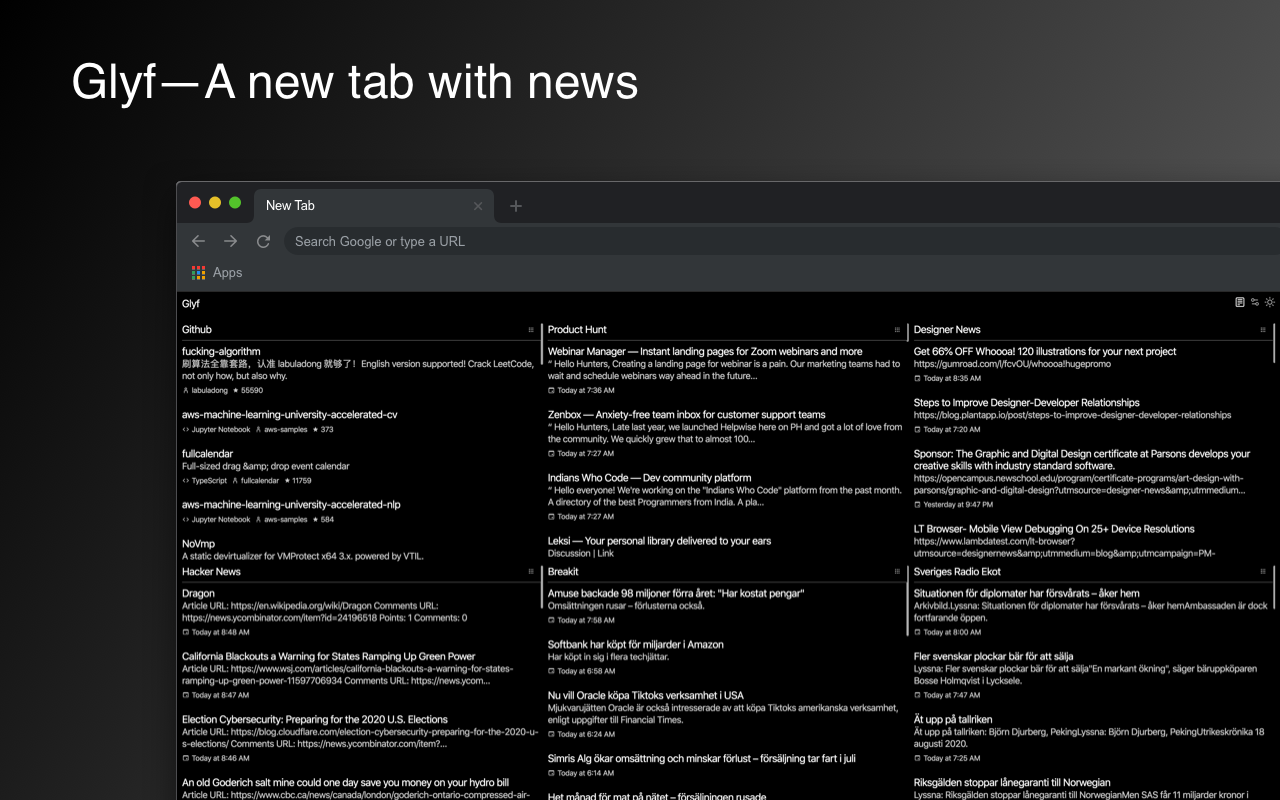1280x800 pixels.
Task: Open Amuse backade 98 miljoner article
Action: click(x=676, y=593)
